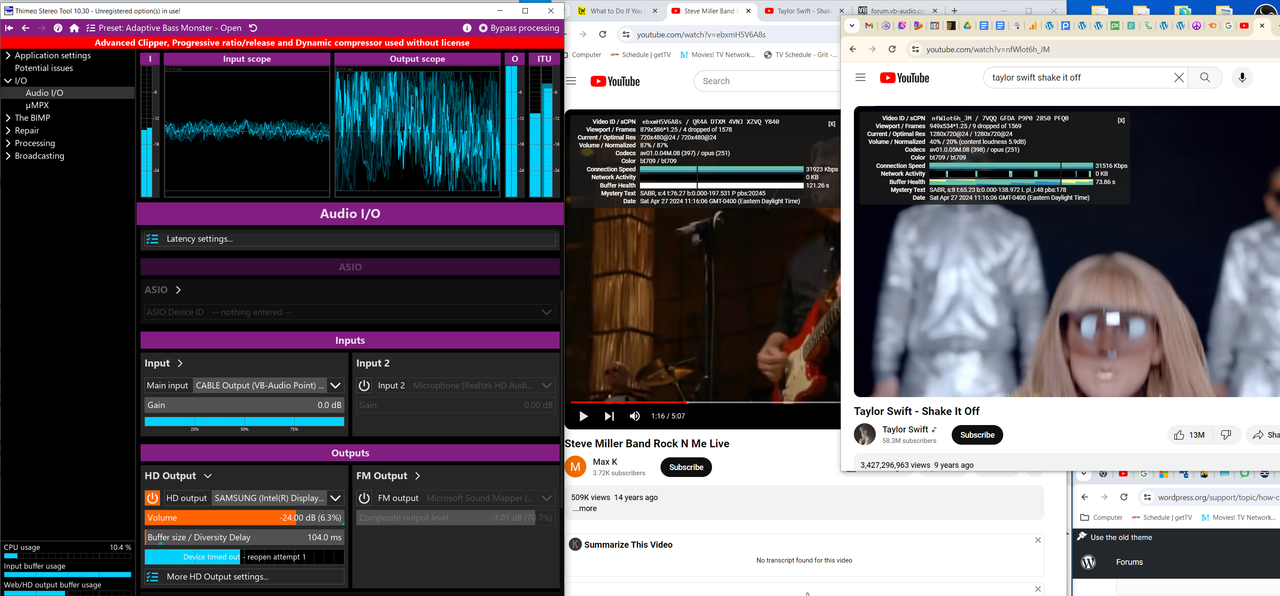Jump to first page in Stereo Tool toolbar

tap(10, 28)
